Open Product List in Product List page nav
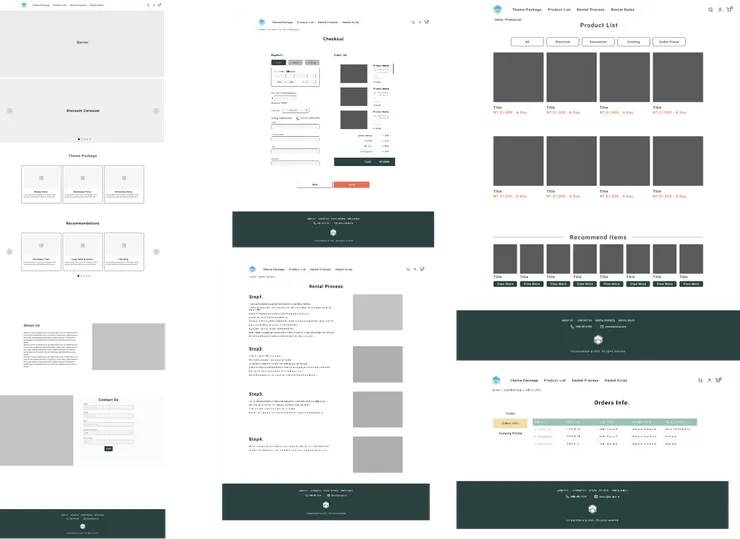Image resolution: width=740 pixels, height=539 pixels. (x=559, y=9)
